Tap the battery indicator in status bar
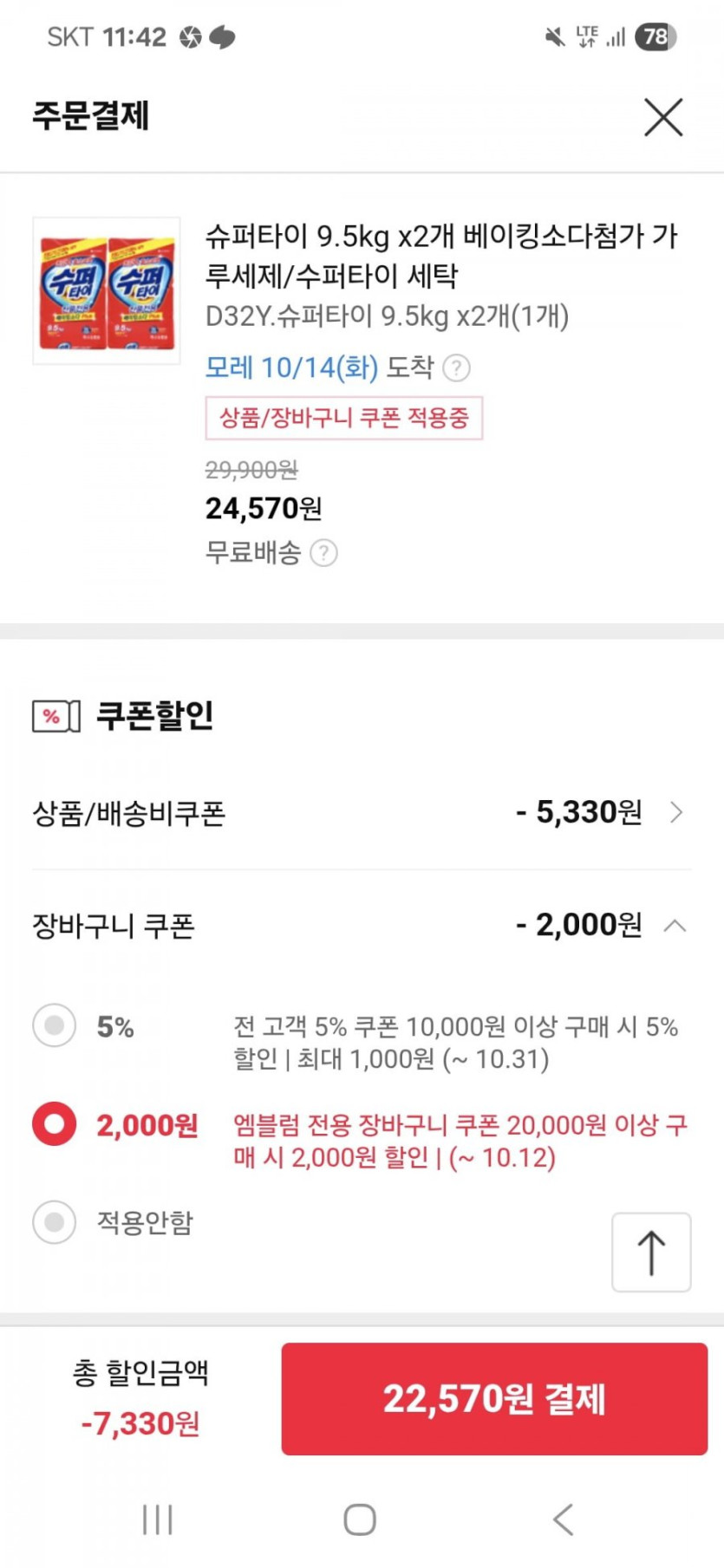Screen dimensions: 724x1568 (x=655, y=36)
